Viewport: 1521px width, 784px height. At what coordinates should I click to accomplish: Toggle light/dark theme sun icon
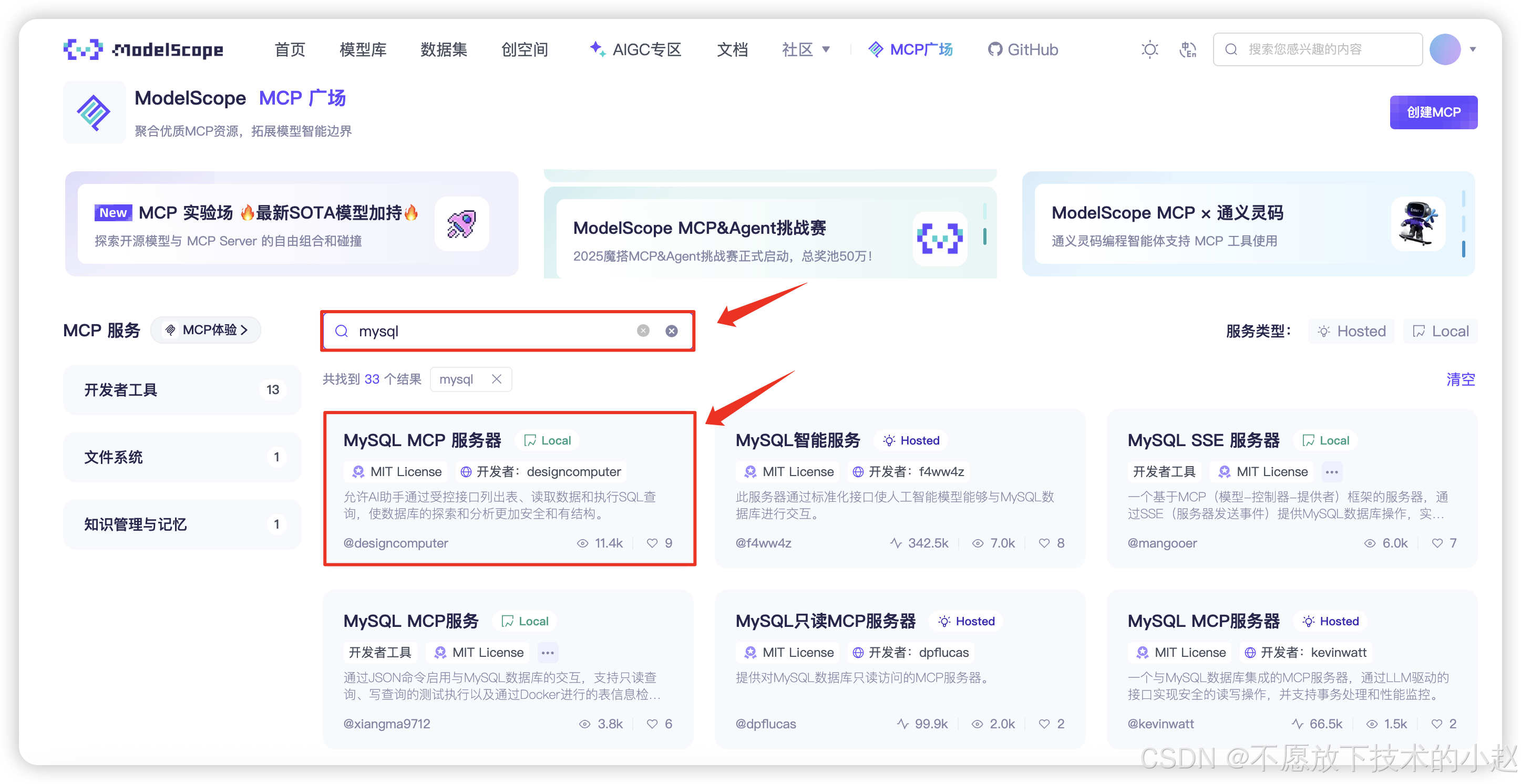click(x=1149, y=49)
